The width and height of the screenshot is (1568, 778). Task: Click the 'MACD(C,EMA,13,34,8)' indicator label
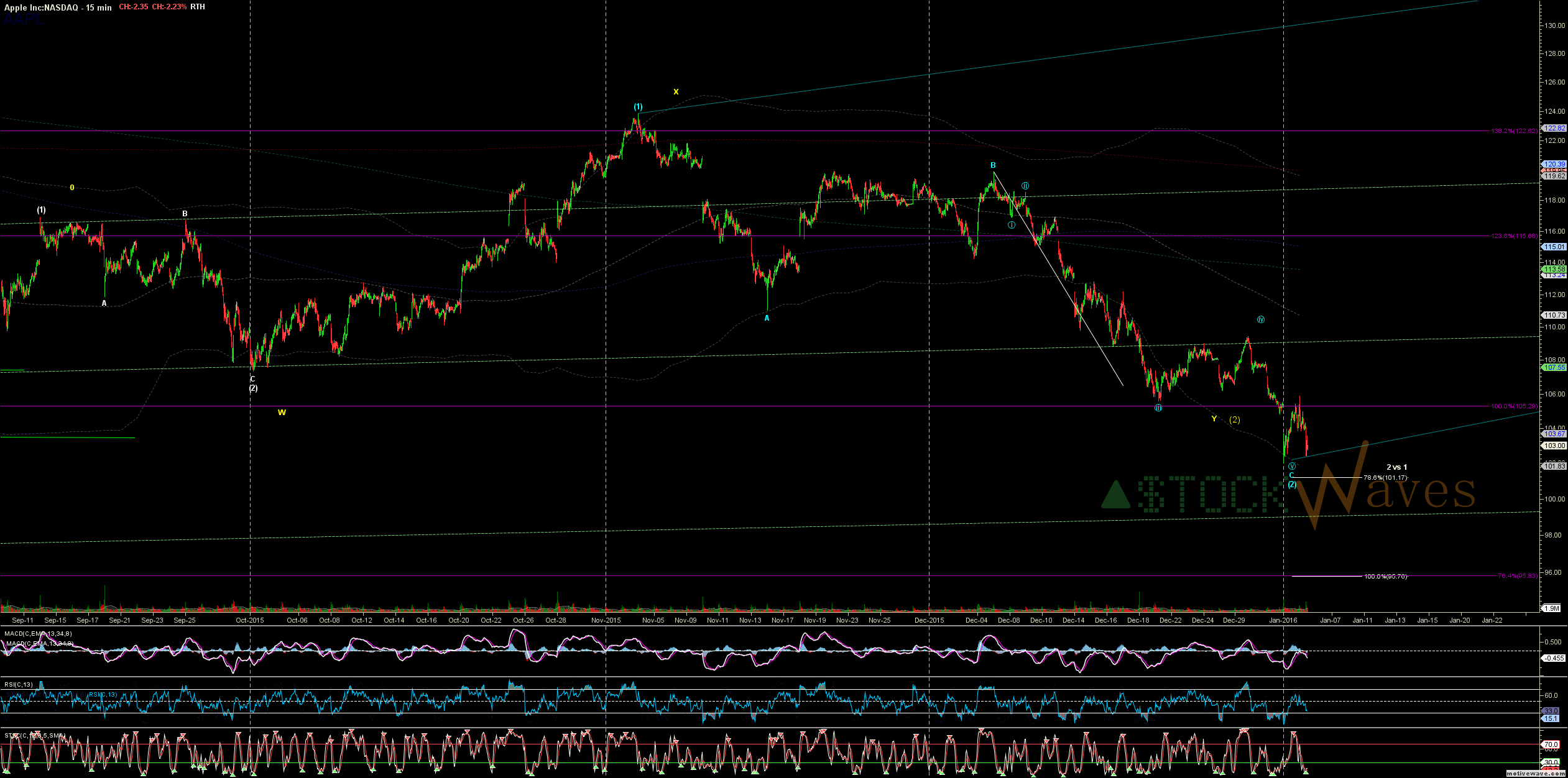(38, 634)
